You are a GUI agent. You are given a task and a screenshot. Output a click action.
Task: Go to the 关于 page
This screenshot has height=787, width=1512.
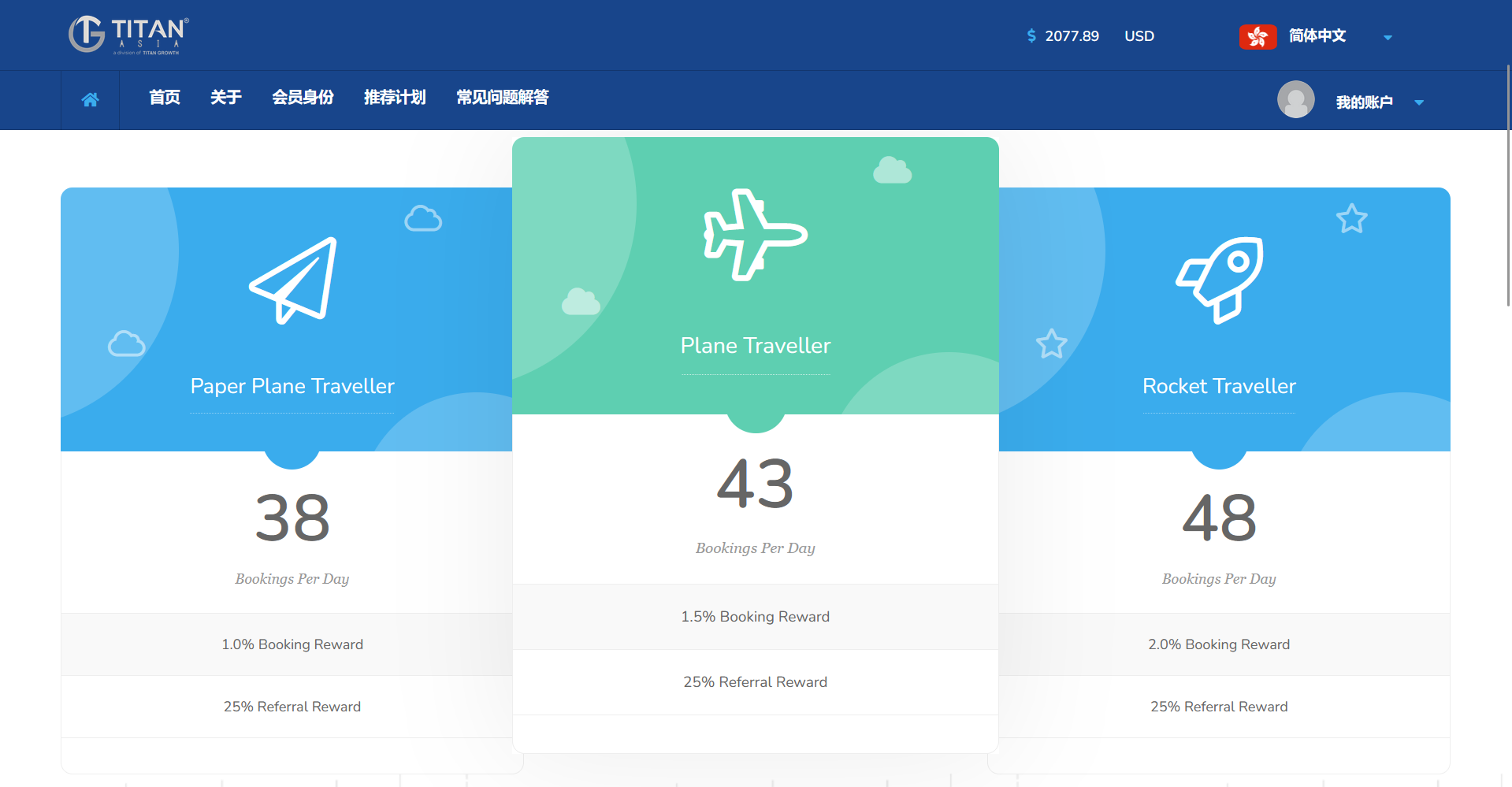click(225, 98)
